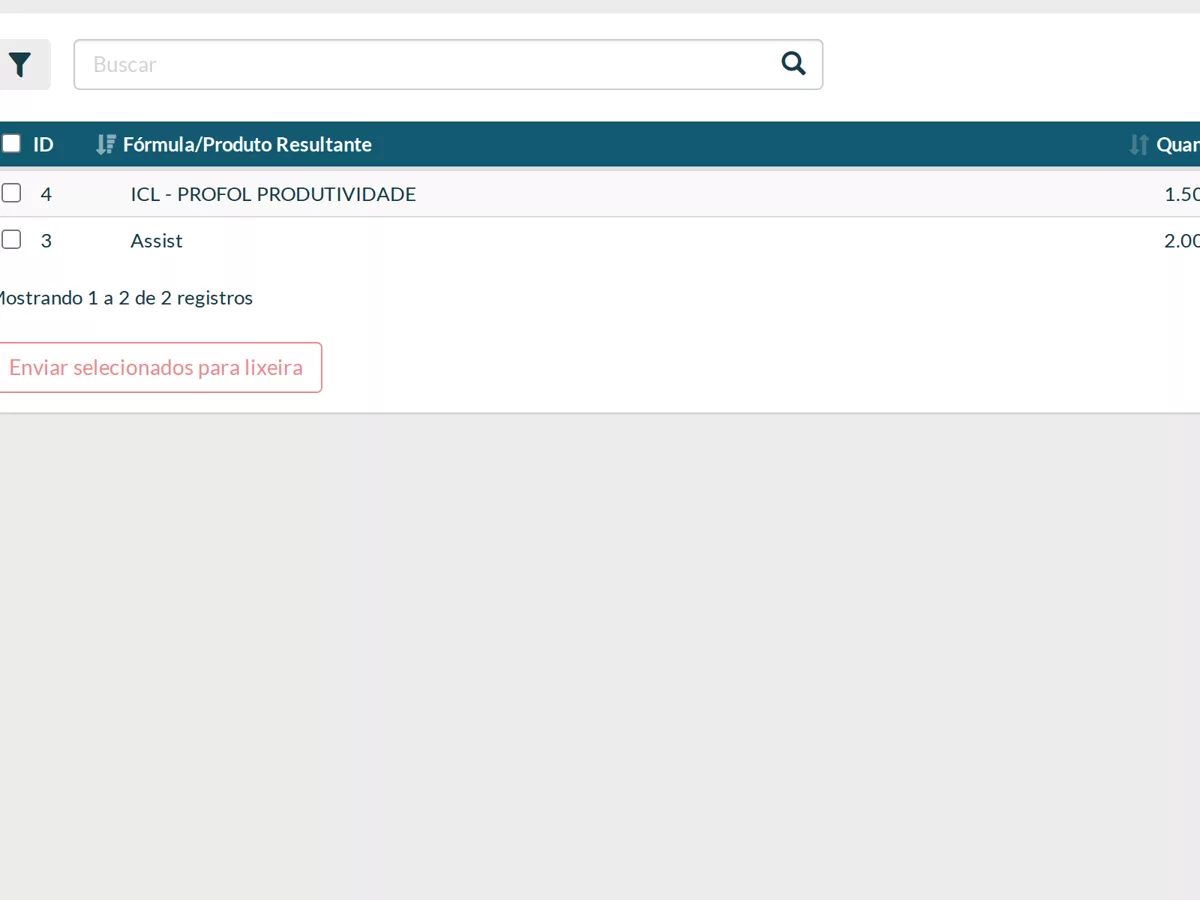
Task: Select the ICL - PROFOL PRODUTIVIDADE entry
Action: (273, 194)
